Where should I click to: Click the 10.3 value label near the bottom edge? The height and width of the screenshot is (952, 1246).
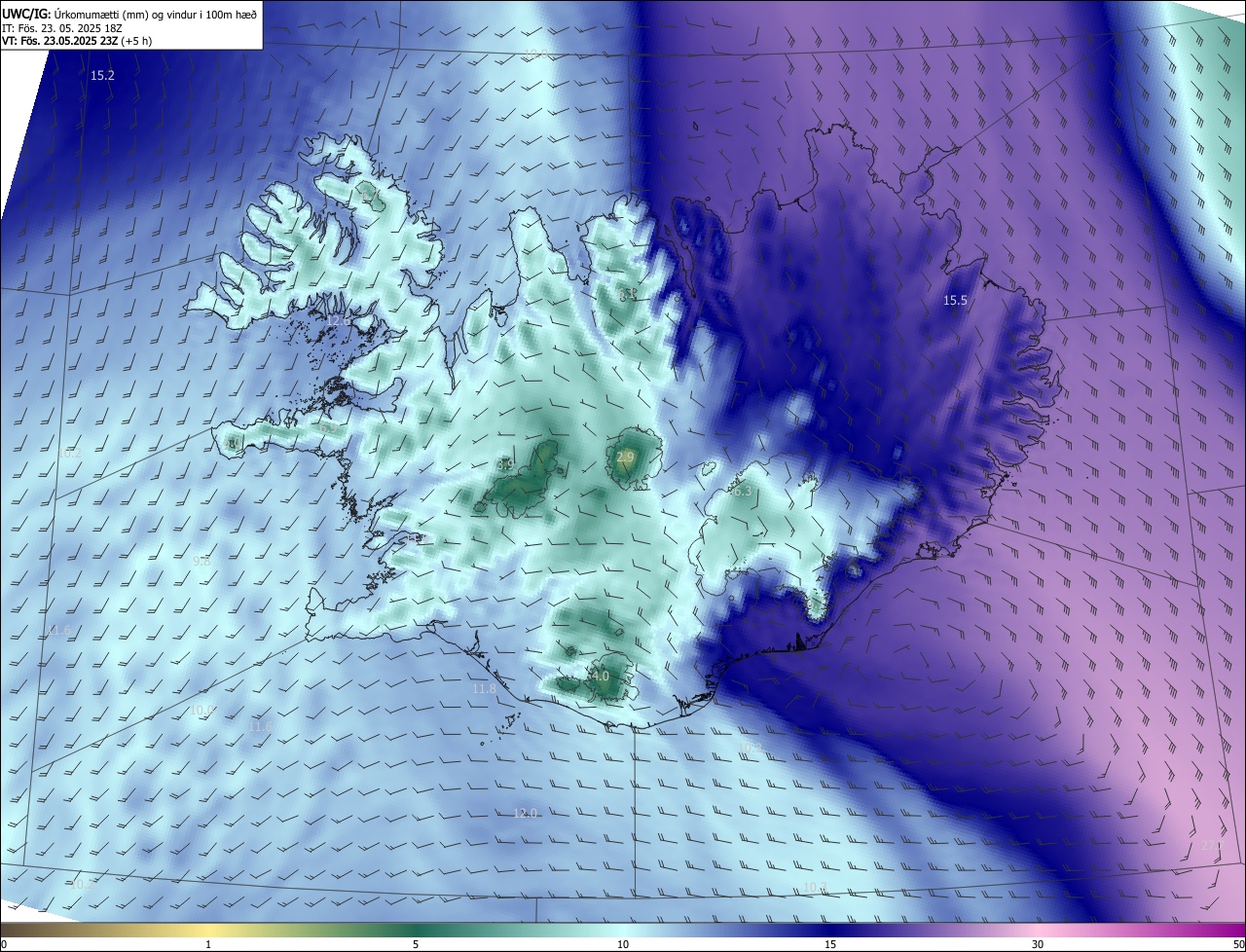815,887
